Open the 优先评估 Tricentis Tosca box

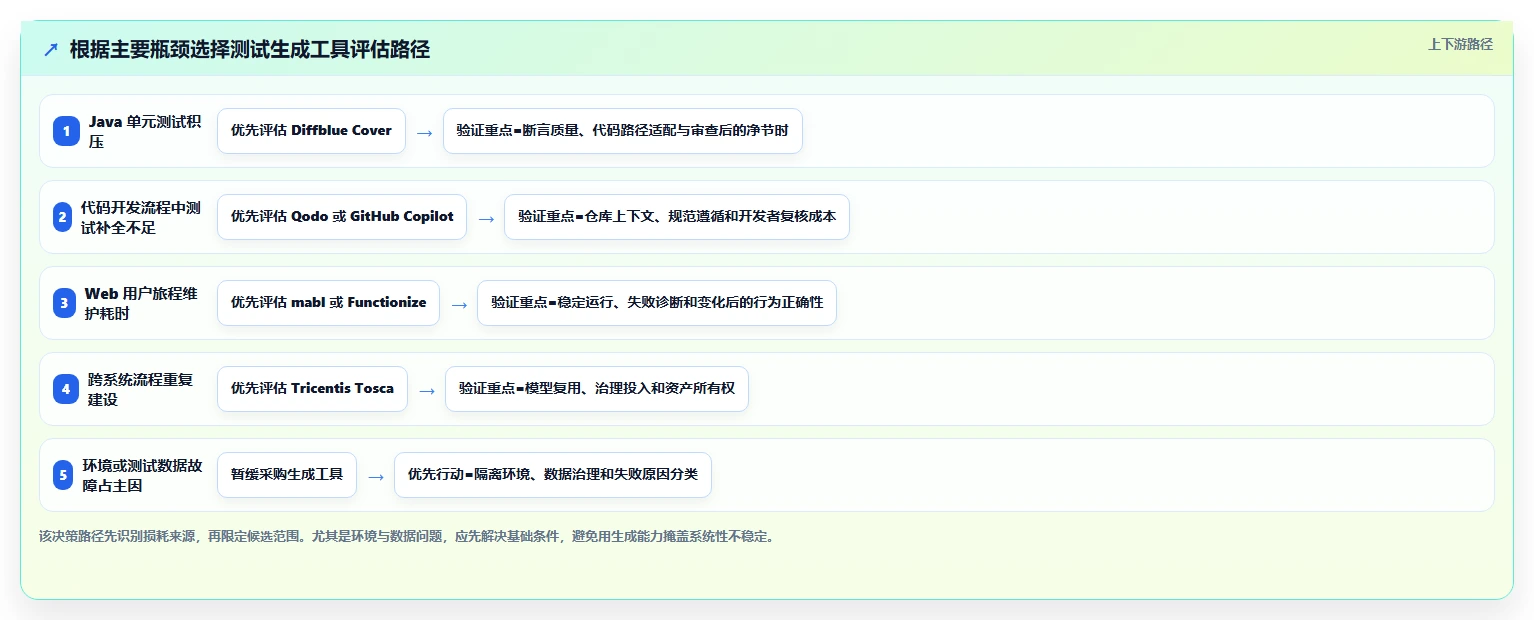tap(312, 389)
